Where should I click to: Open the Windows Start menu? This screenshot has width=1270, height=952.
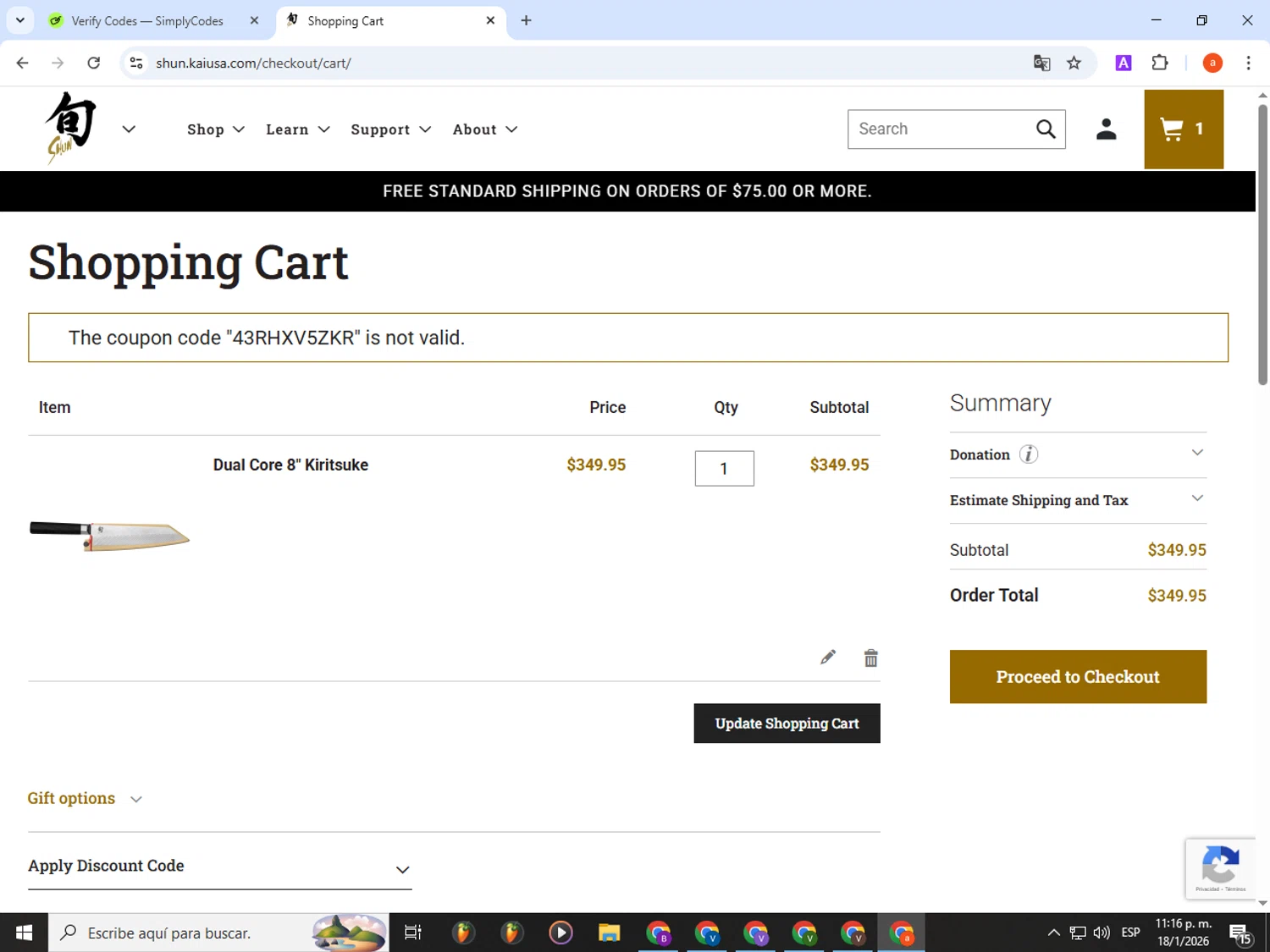tap(24, 933)
